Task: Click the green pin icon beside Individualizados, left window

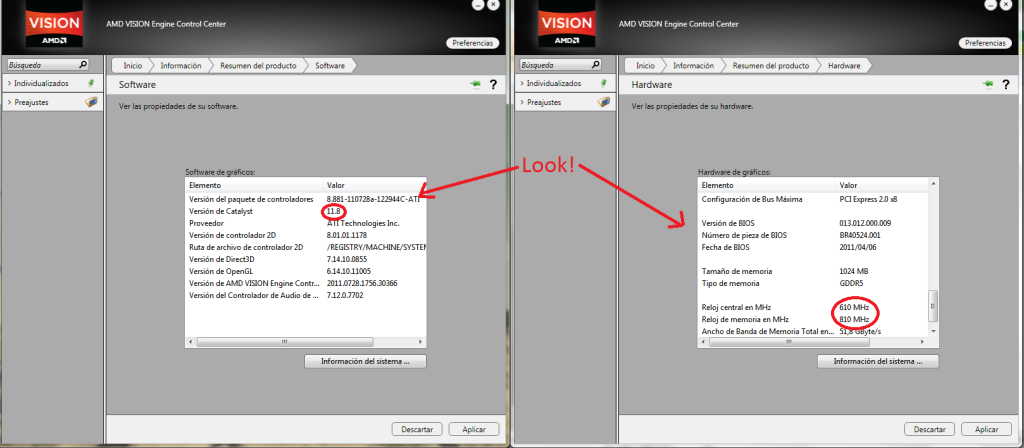Action: pyautogui.click(x=91, y=83)
